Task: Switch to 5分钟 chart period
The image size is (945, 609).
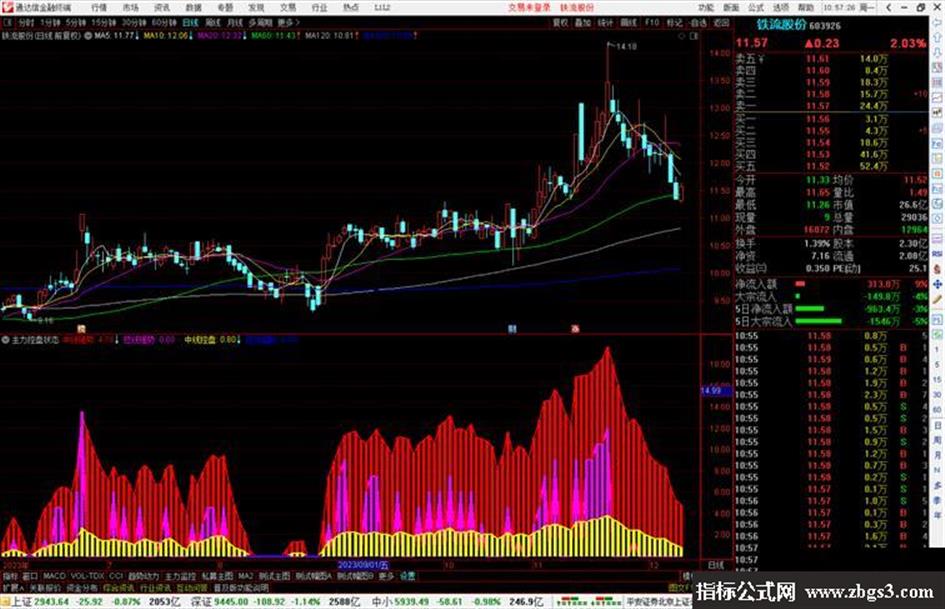Action: [x=76, y=22]
